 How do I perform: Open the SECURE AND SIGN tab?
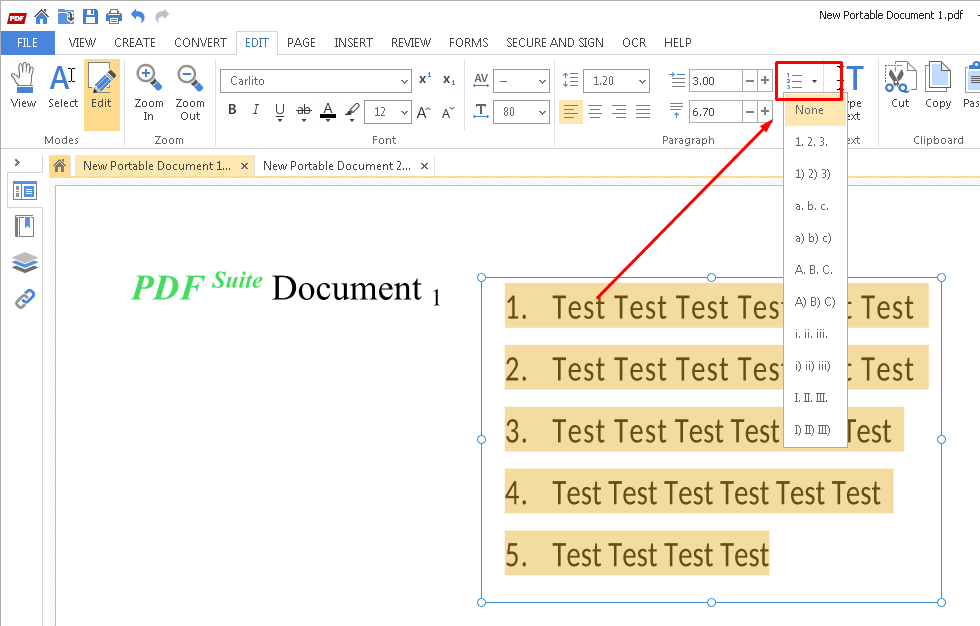pos(554,42)
